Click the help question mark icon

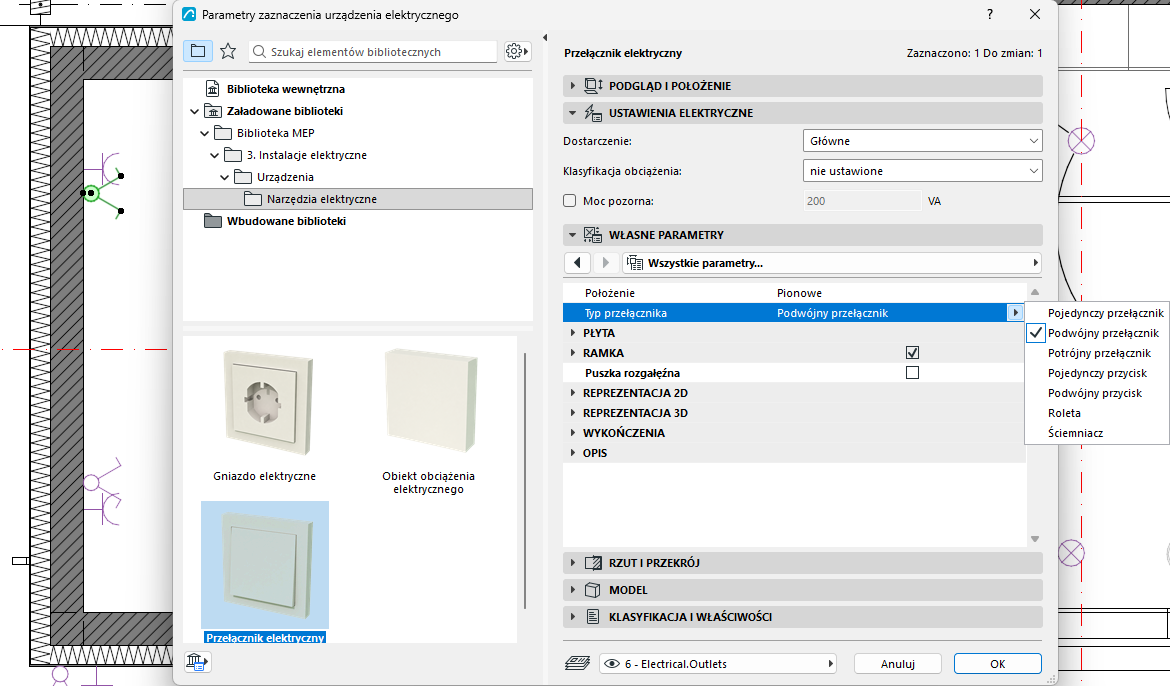tap(989, 14)
